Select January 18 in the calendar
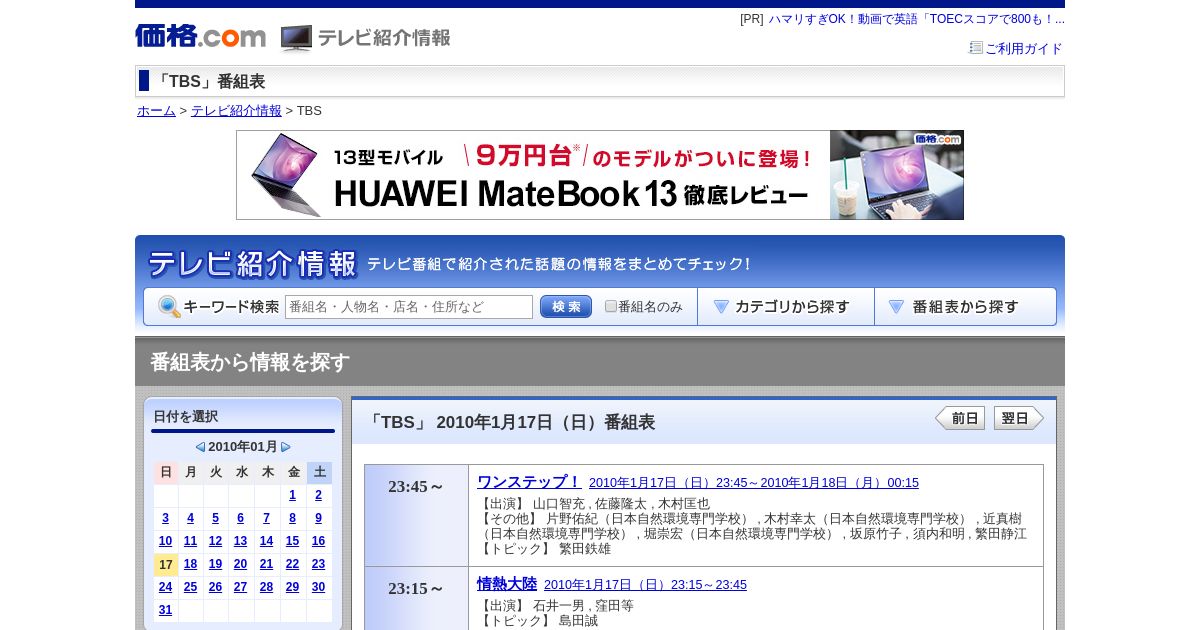1200x630 pixels. tap(191, 564)
